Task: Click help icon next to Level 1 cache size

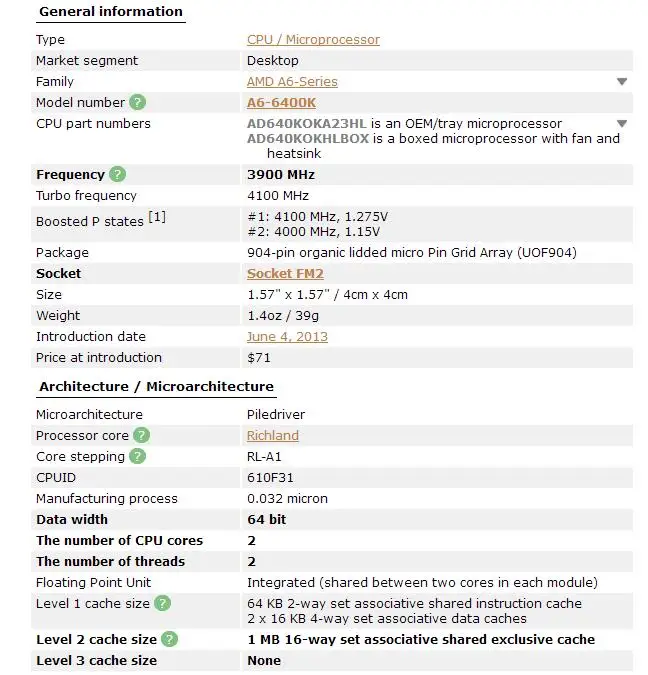Action: coord(162,603)
